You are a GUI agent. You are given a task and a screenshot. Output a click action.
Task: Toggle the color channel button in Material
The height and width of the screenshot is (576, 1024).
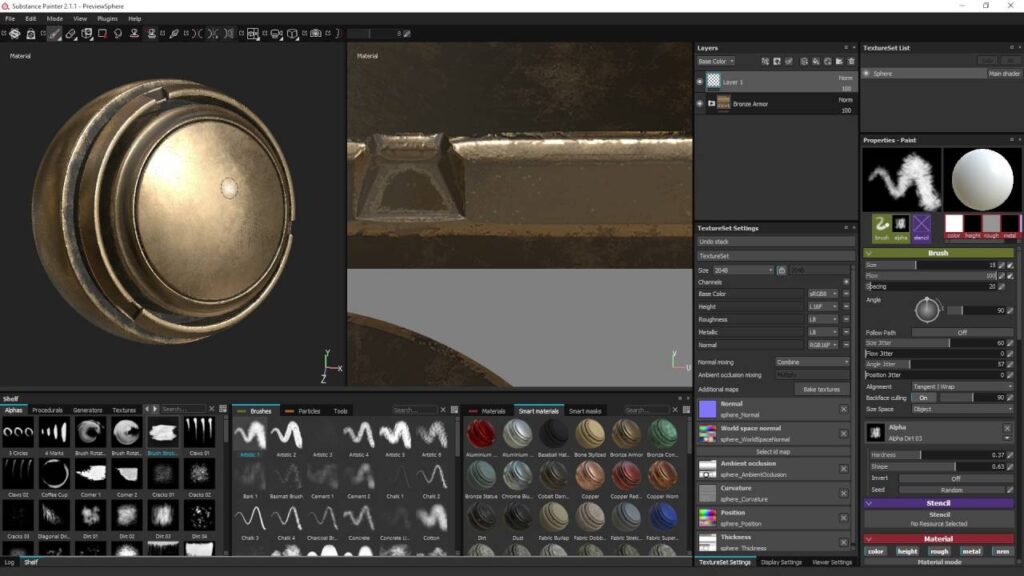tap(876, 551)
